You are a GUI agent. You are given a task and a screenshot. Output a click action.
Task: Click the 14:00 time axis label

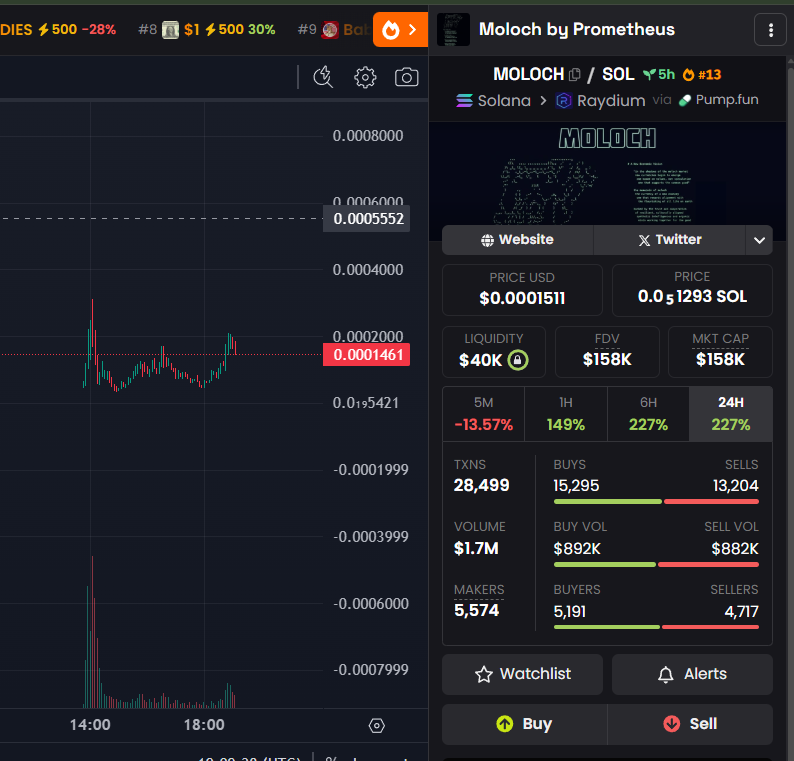point(90,725)
